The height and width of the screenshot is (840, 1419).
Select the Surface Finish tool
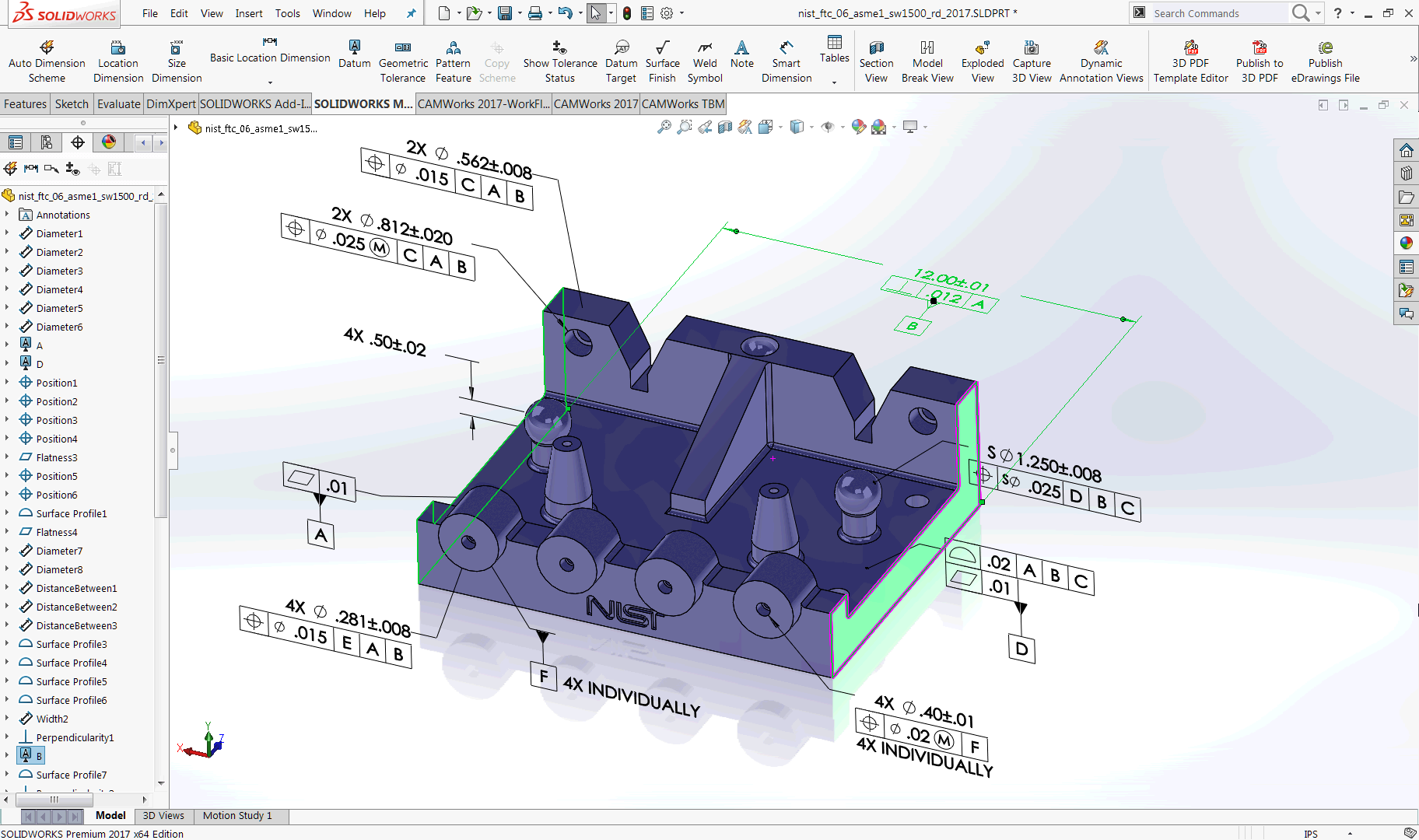click(x=662, y=58)
